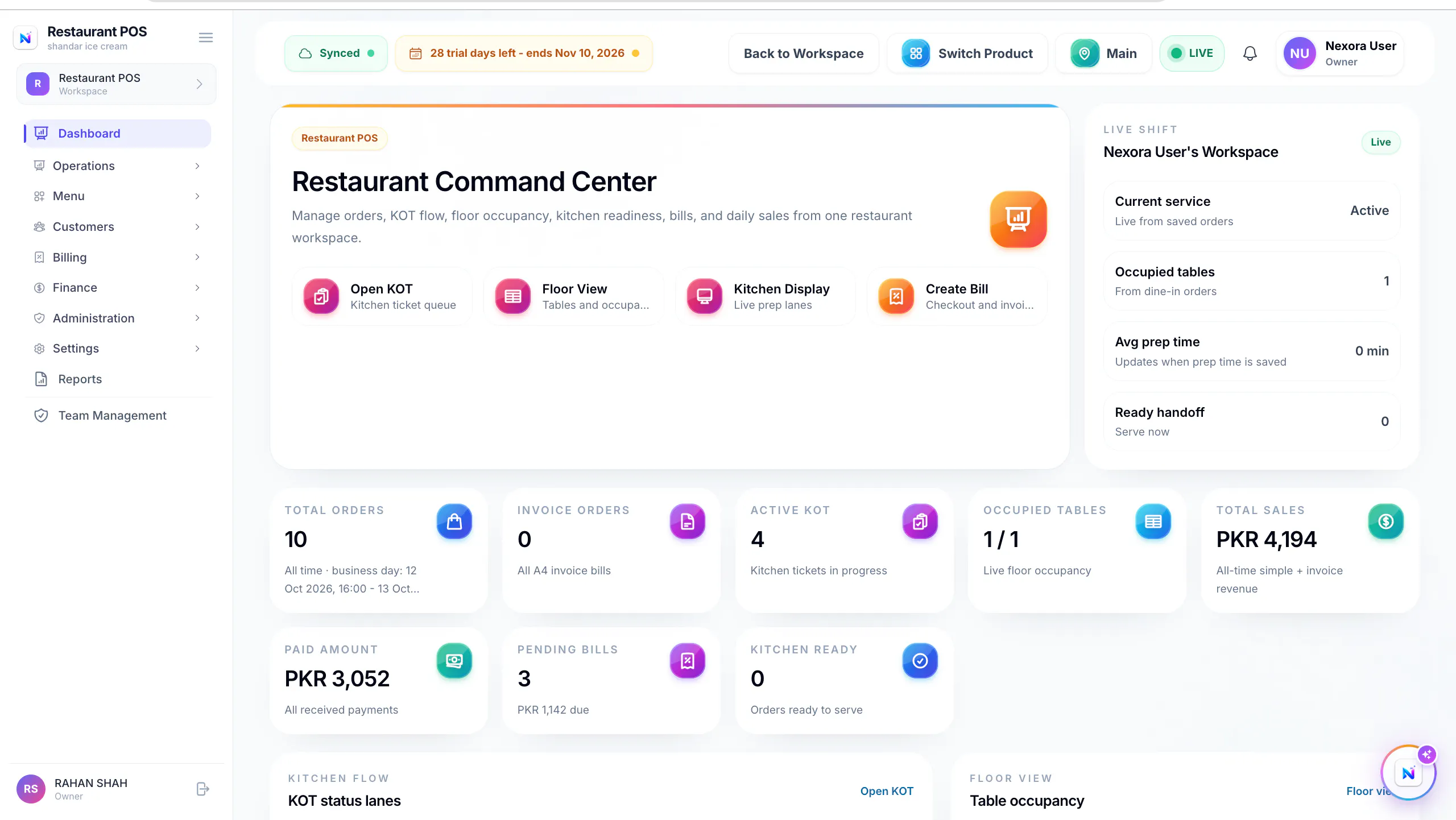Click Kitchen Ready checkmark icon

[920, 661]
